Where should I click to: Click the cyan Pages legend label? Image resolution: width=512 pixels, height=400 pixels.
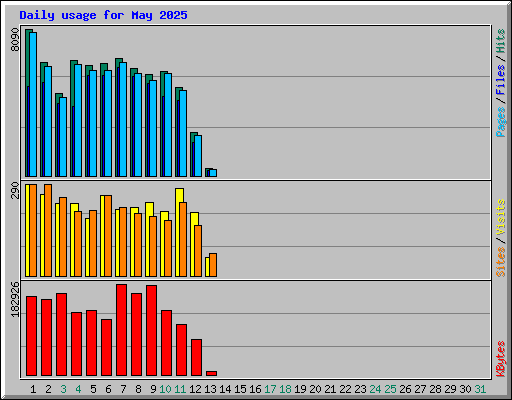pyautogui.click(x=501, y=122)
